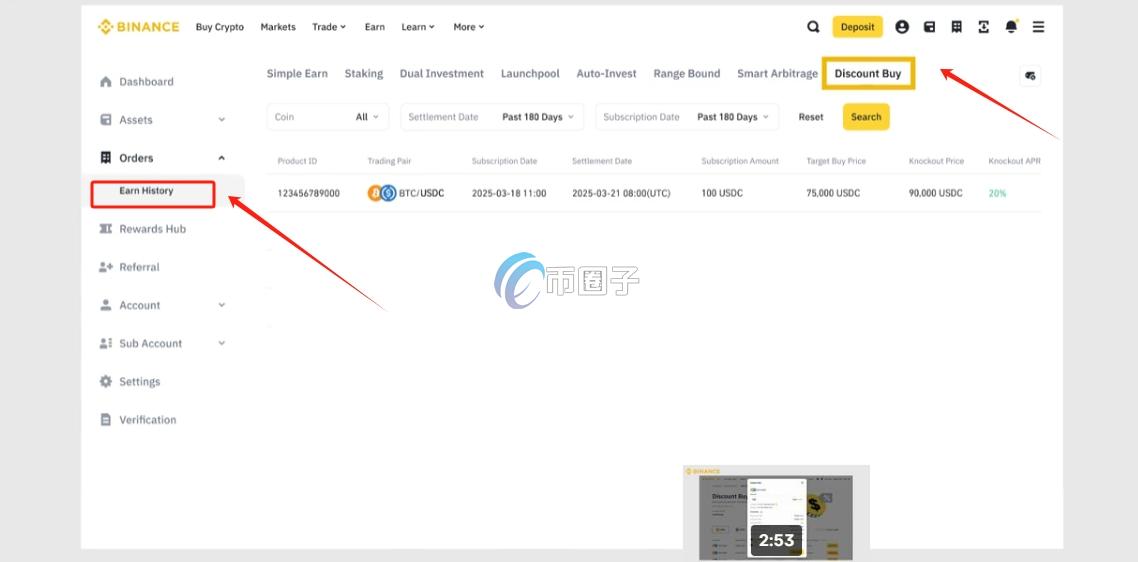Image resolution: width=1138 pixels, height=562 pixels.
Task: Click the Orders sidebar icon
Action: pyautogui.click(x=106, y=158)
